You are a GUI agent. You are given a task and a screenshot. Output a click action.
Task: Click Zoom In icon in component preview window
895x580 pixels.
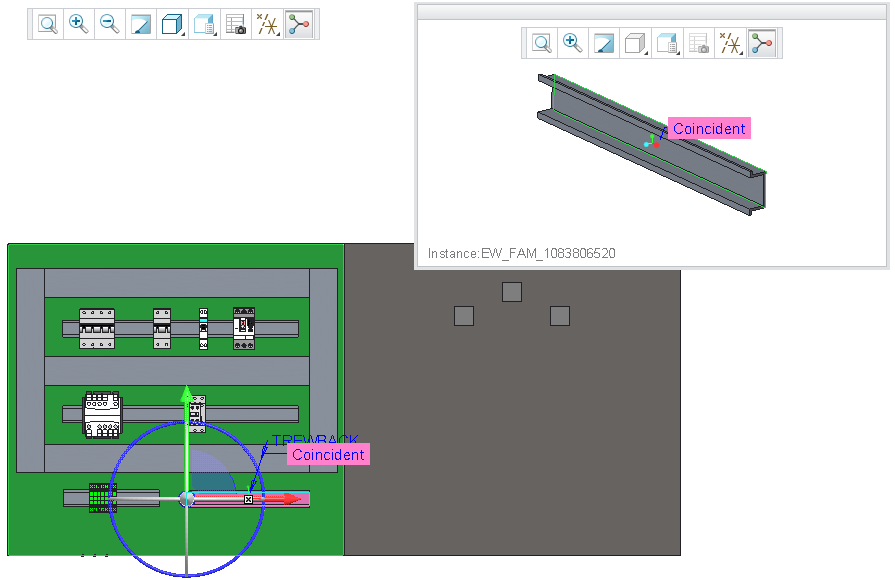coord(572,43)
